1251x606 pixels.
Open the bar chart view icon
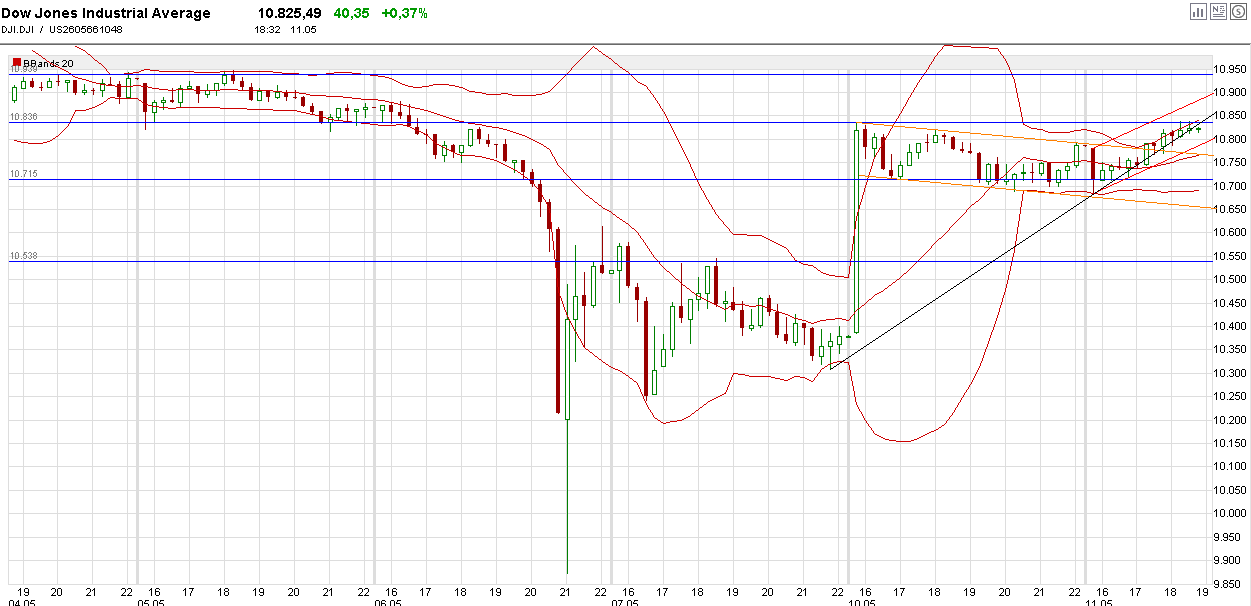coord(1197,11)
